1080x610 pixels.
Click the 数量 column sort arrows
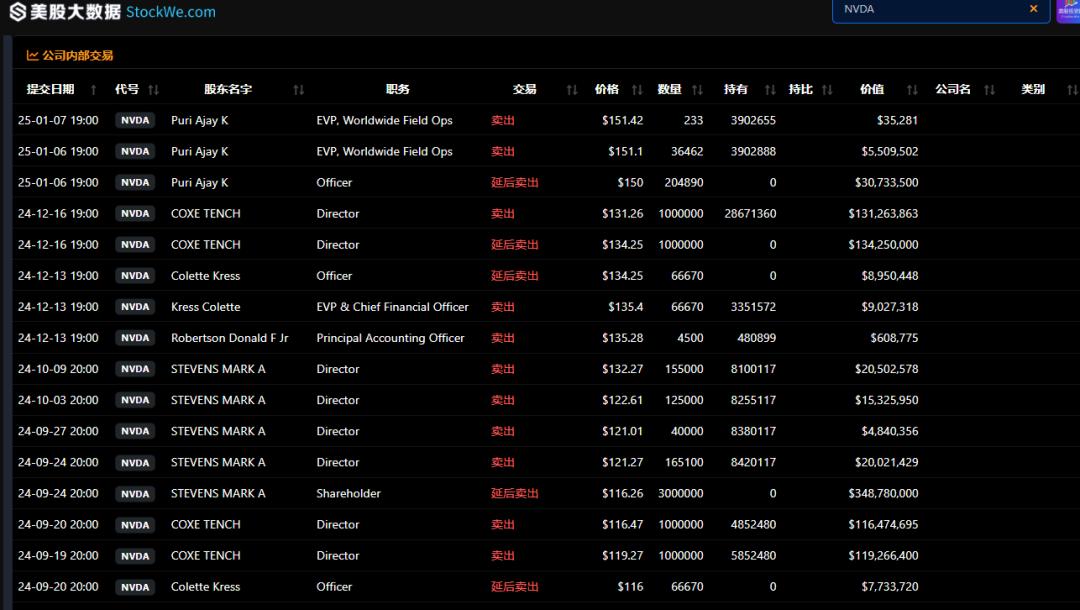click(x=697, y=90)
